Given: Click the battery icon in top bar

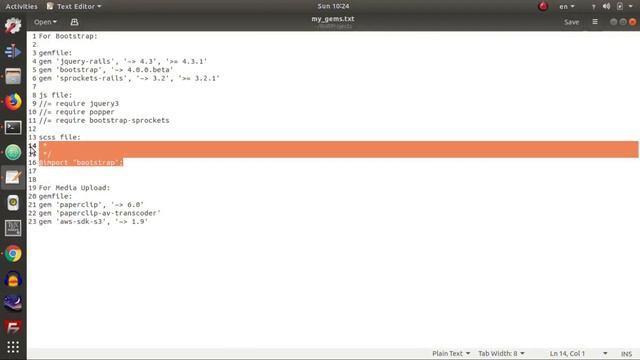Looking at the screenshot, I should 620,6.
